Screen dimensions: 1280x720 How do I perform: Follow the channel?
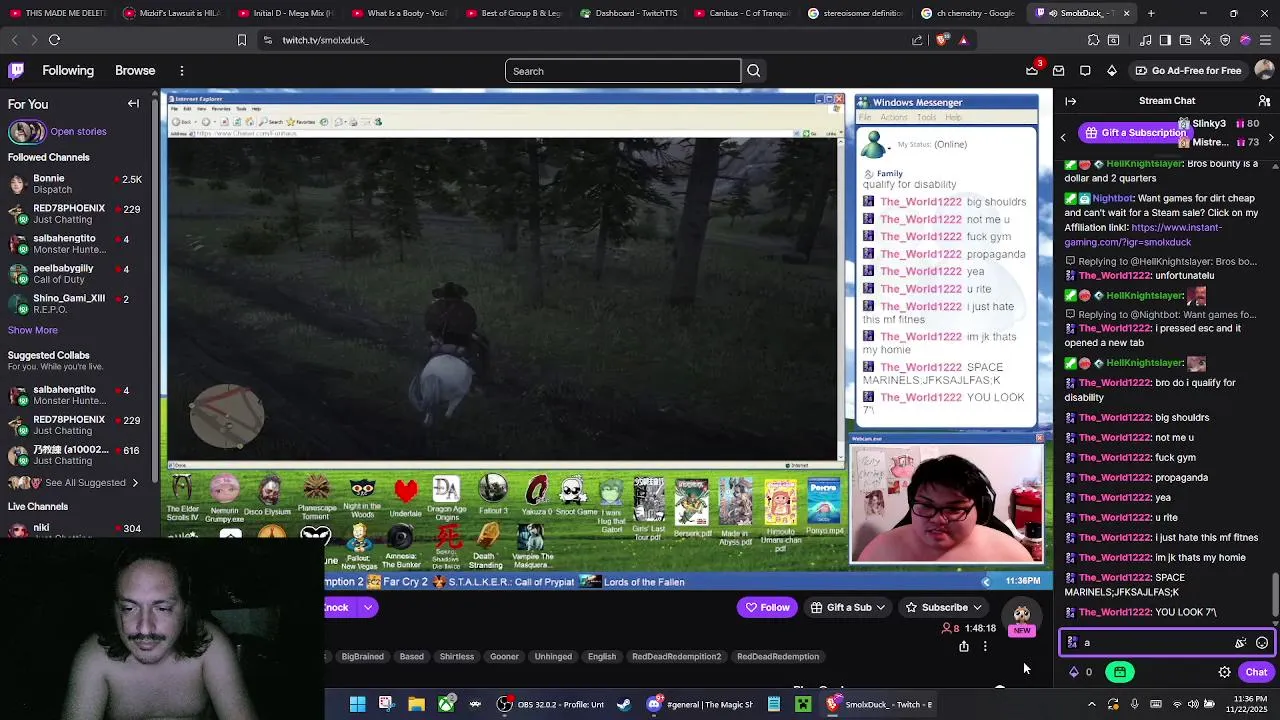coord(767,607)
